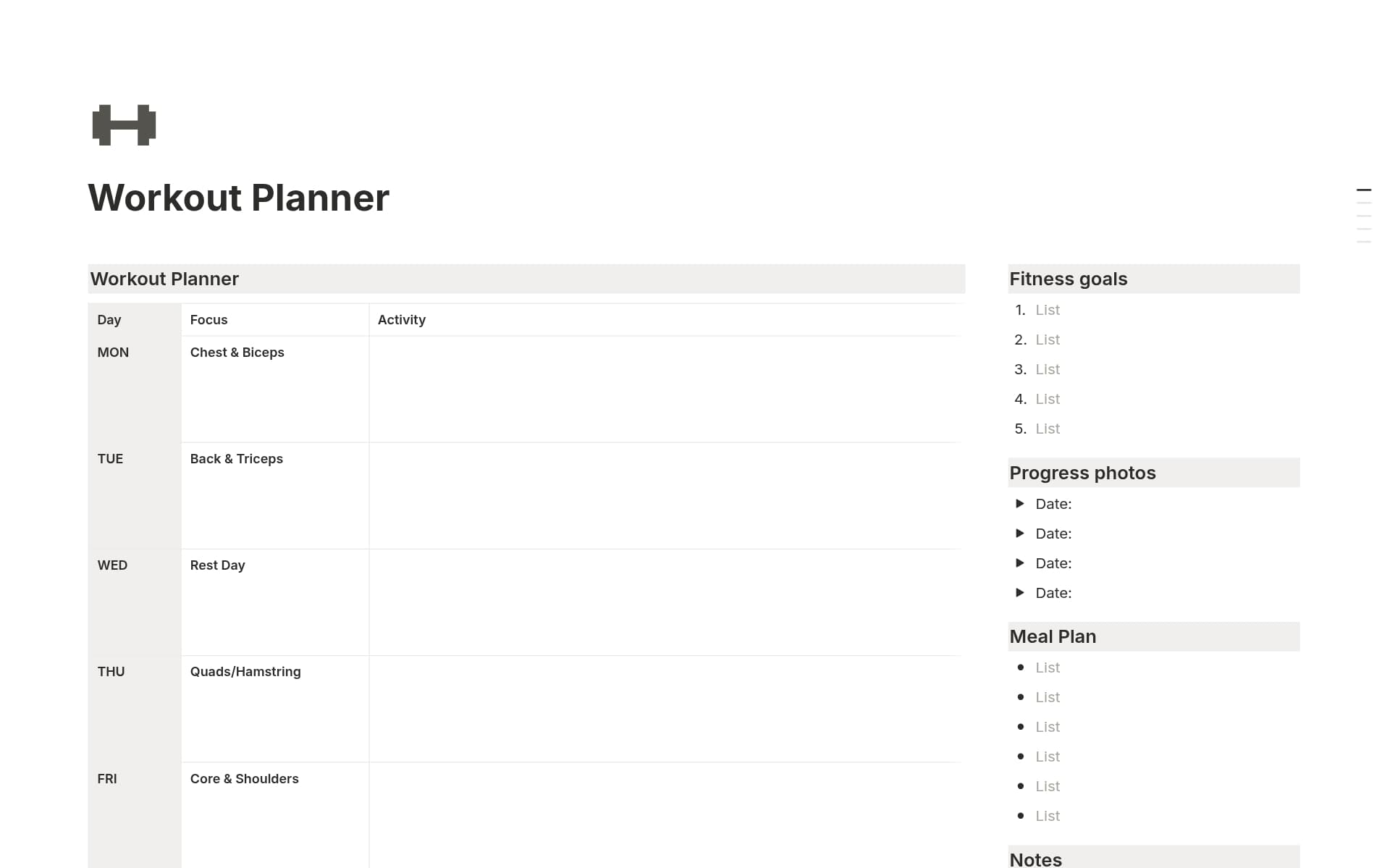1390x868 pixels.
Task: Click the Progress photos heading
Action: click(1082, 472)
